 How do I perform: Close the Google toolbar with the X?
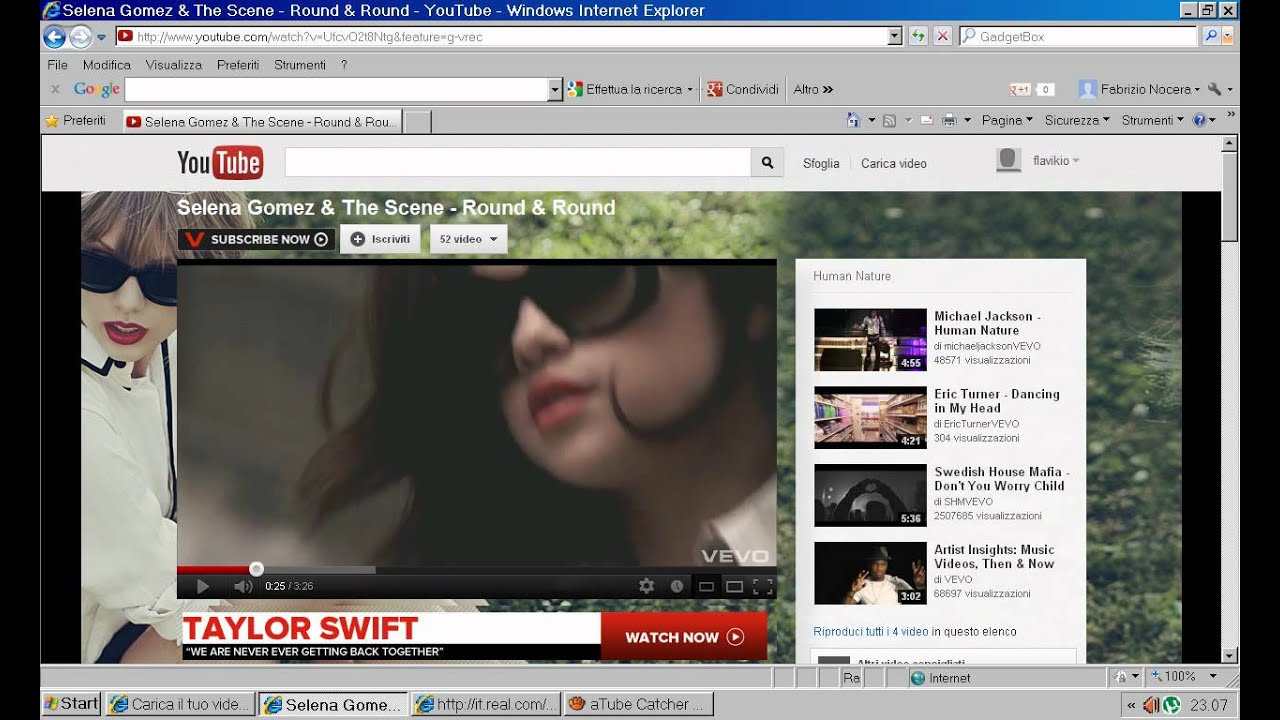(x=55, y=89)
